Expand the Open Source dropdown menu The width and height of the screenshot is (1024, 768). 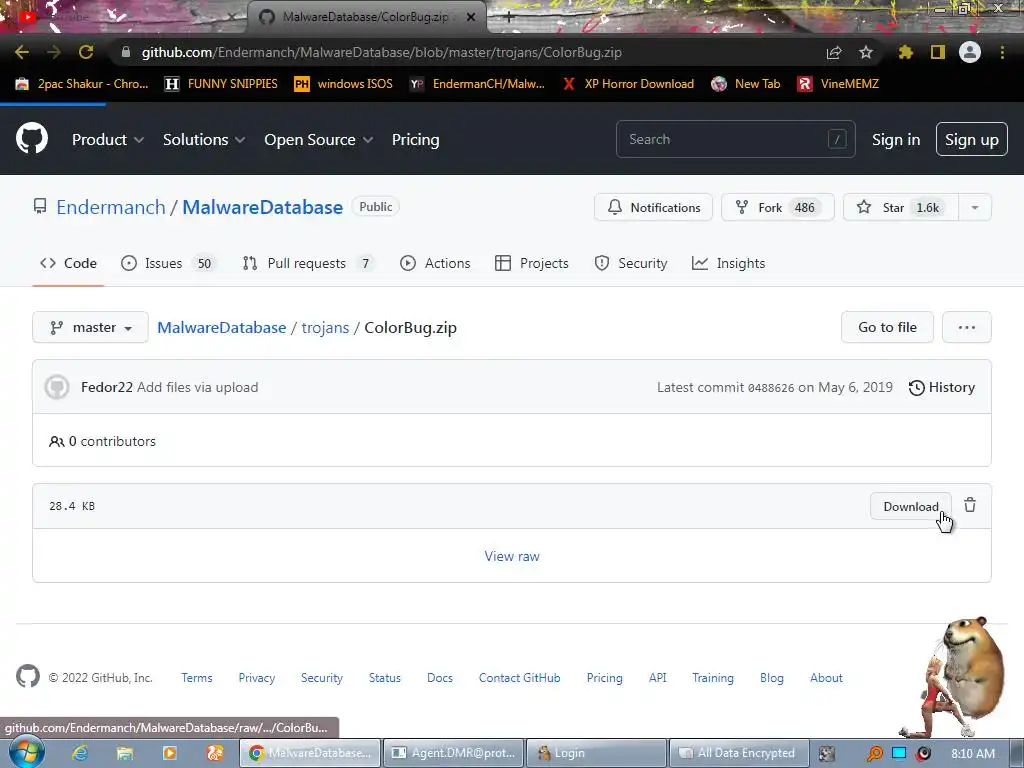coord(319,140)
